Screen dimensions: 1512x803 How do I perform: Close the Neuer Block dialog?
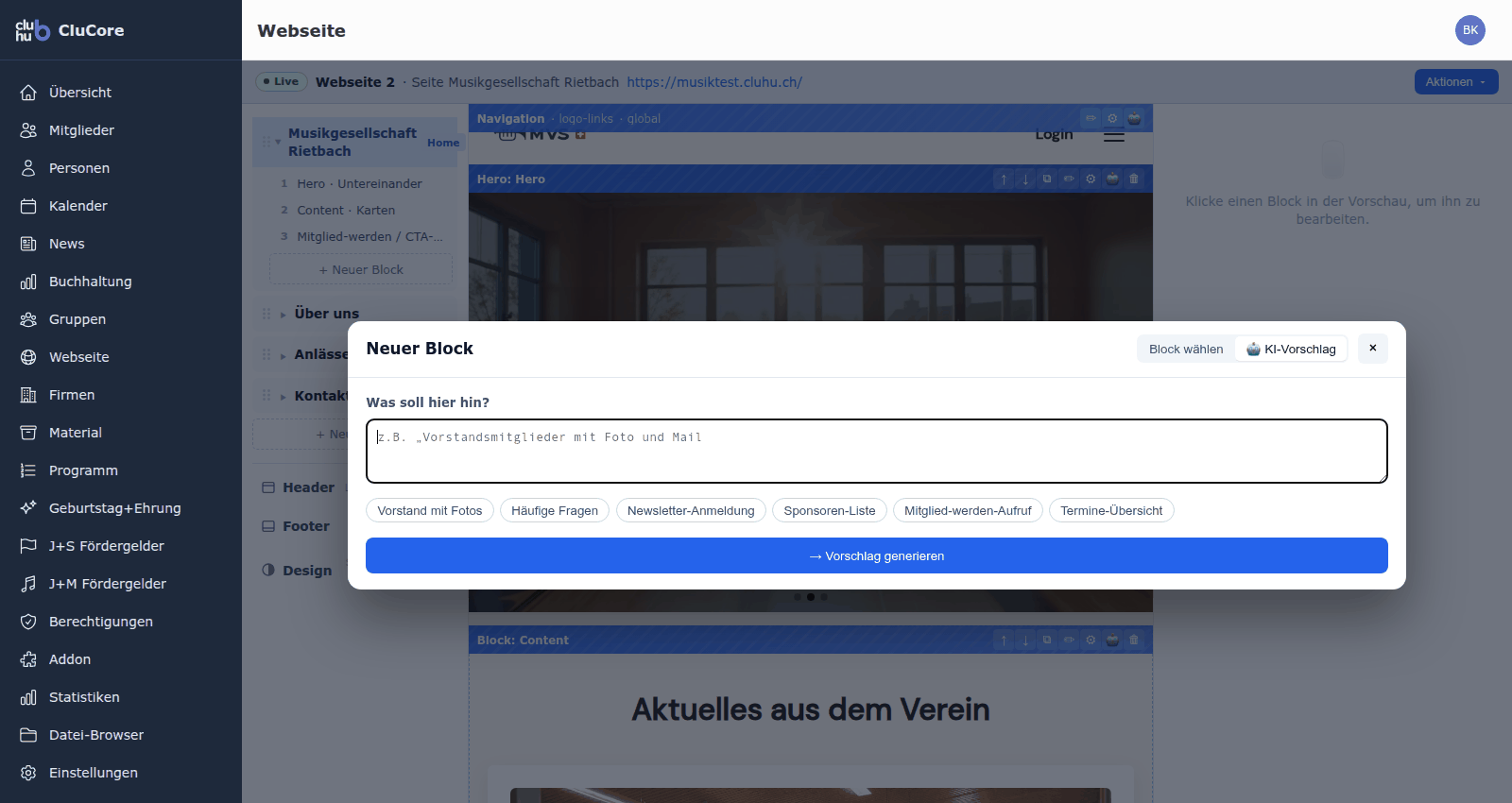pos(1373,349)
